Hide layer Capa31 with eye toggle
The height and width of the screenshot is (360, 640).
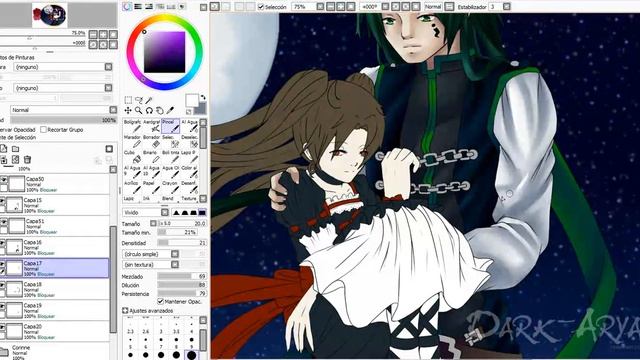point(4,222)
